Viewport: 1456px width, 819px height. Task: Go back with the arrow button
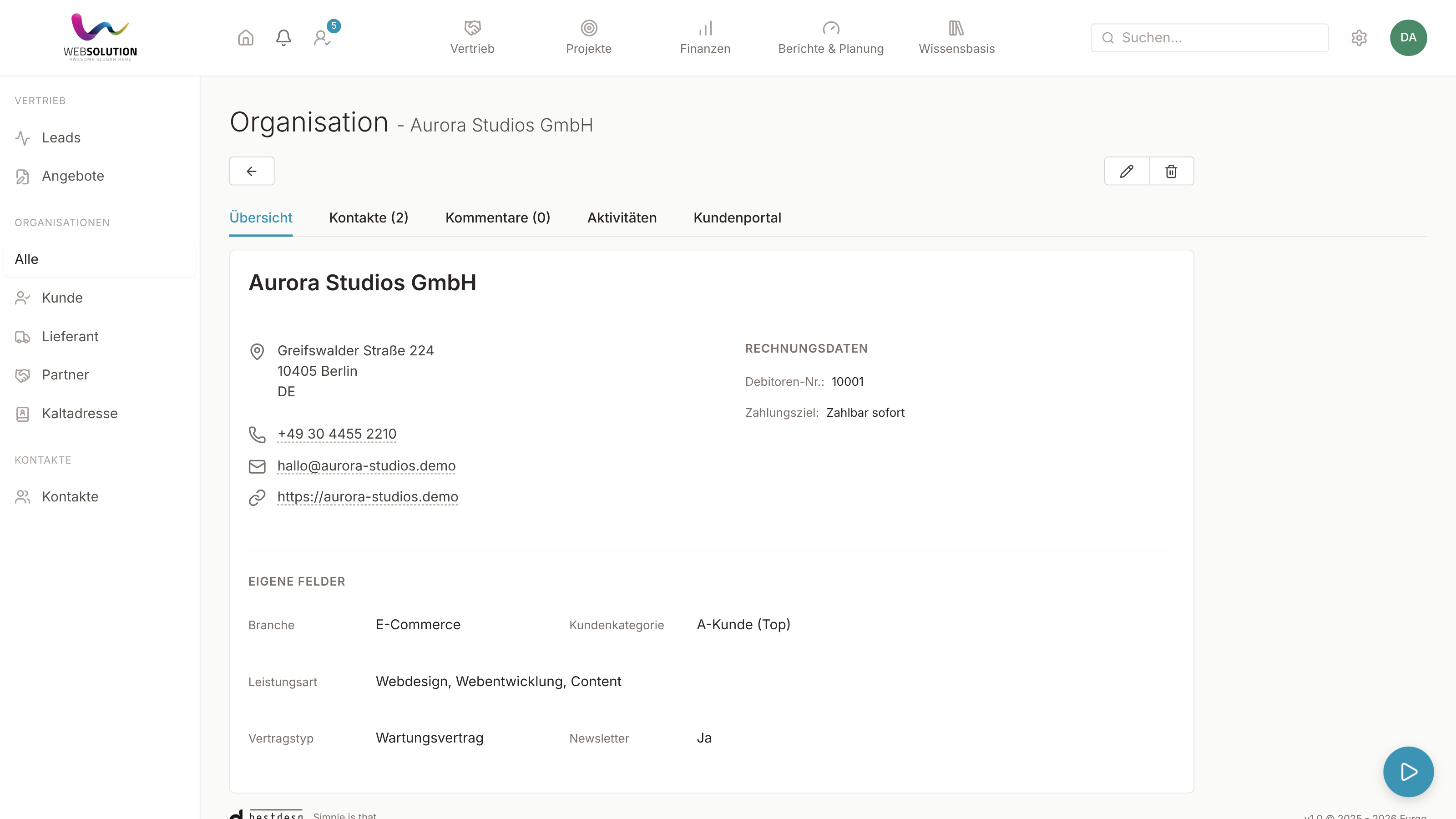(252, 171)
